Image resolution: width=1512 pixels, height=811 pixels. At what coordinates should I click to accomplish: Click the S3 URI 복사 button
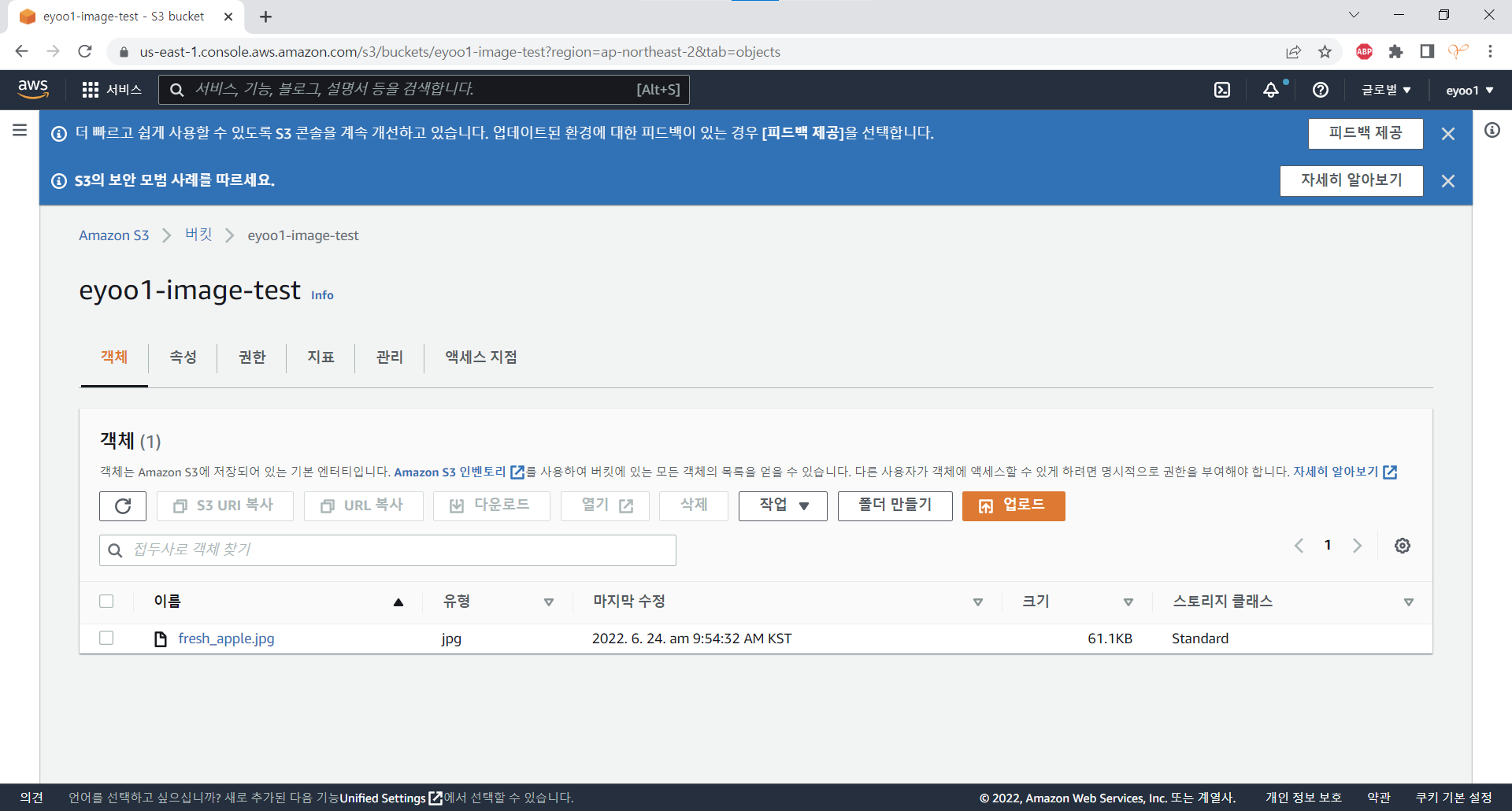tap(225, 506)
